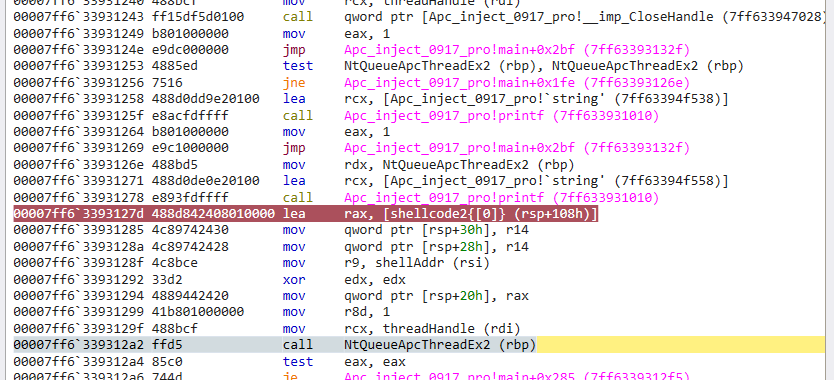Select address 00007ff6`3393126e

pos(78,164)
